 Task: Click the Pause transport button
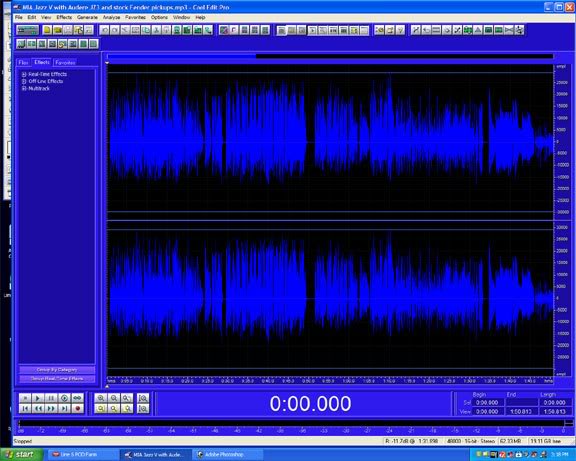pos(51,398)
